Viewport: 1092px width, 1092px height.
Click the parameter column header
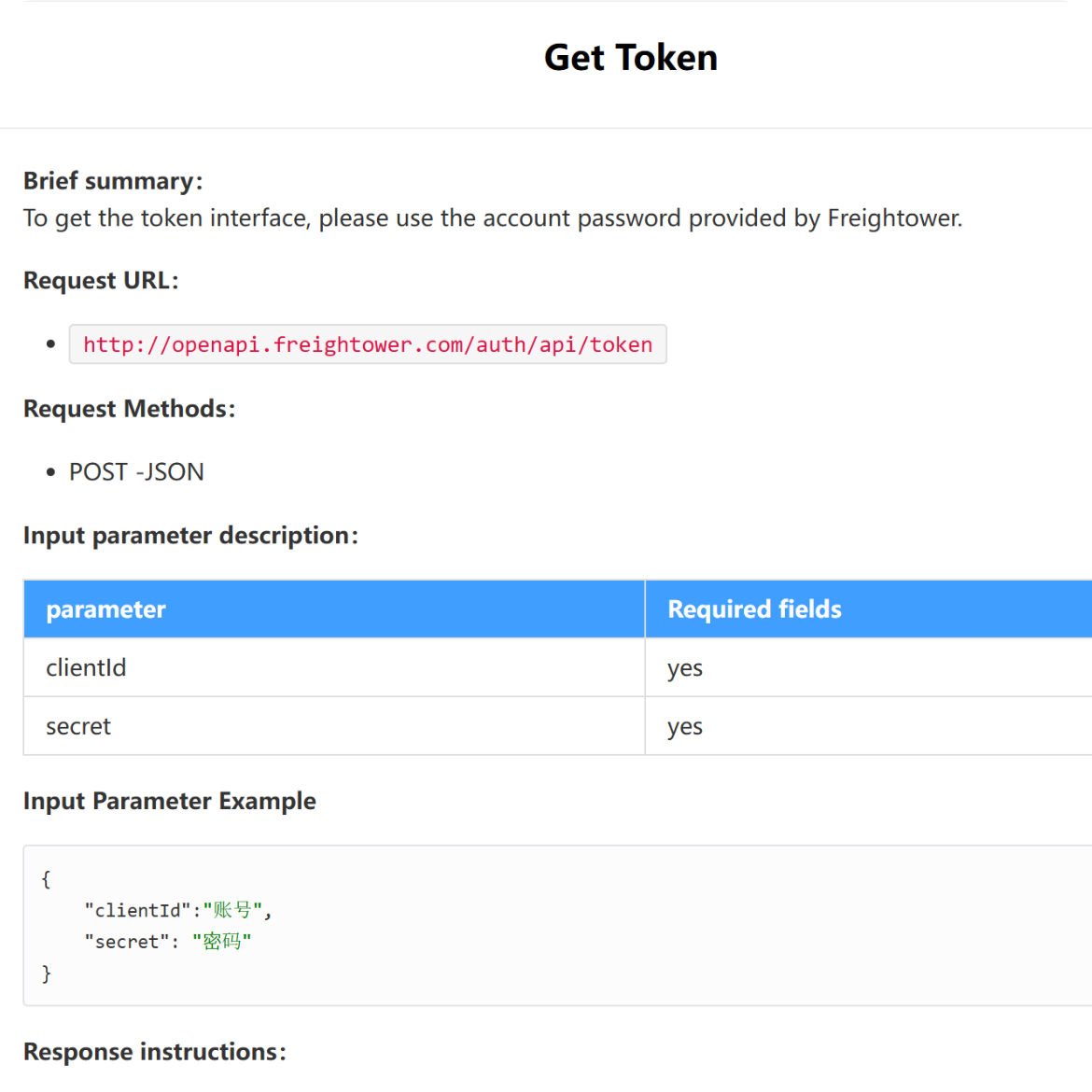coord(105,609)
